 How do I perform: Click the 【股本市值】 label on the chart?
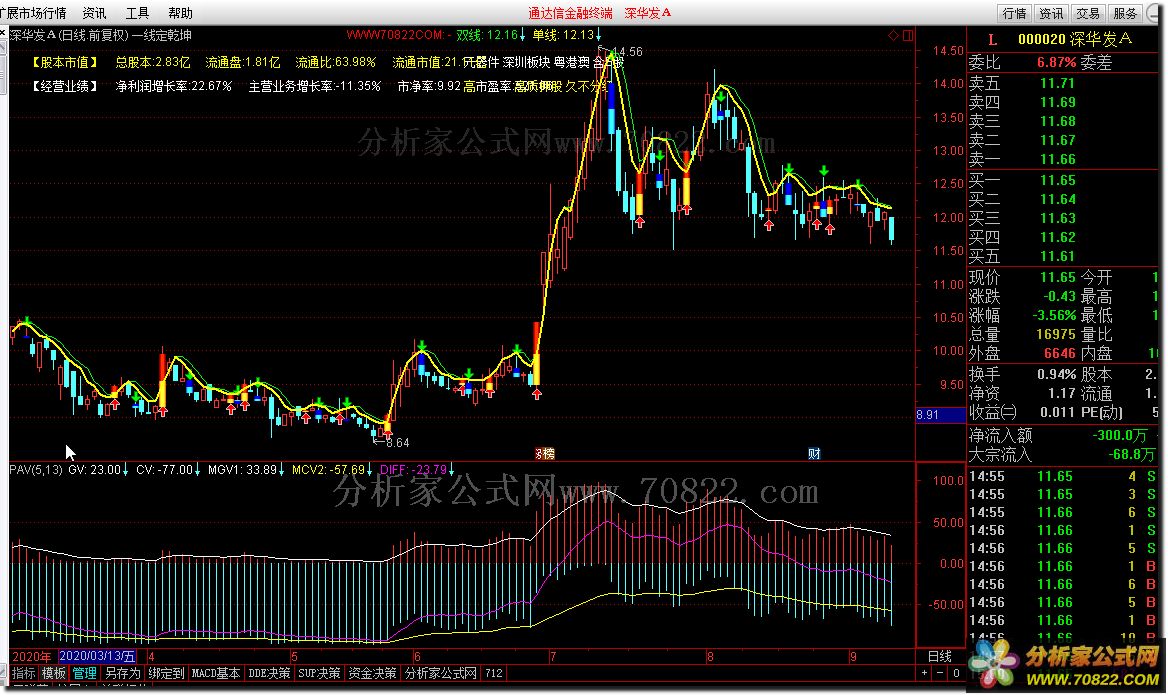pyautogui.click(x=64, y=63)
